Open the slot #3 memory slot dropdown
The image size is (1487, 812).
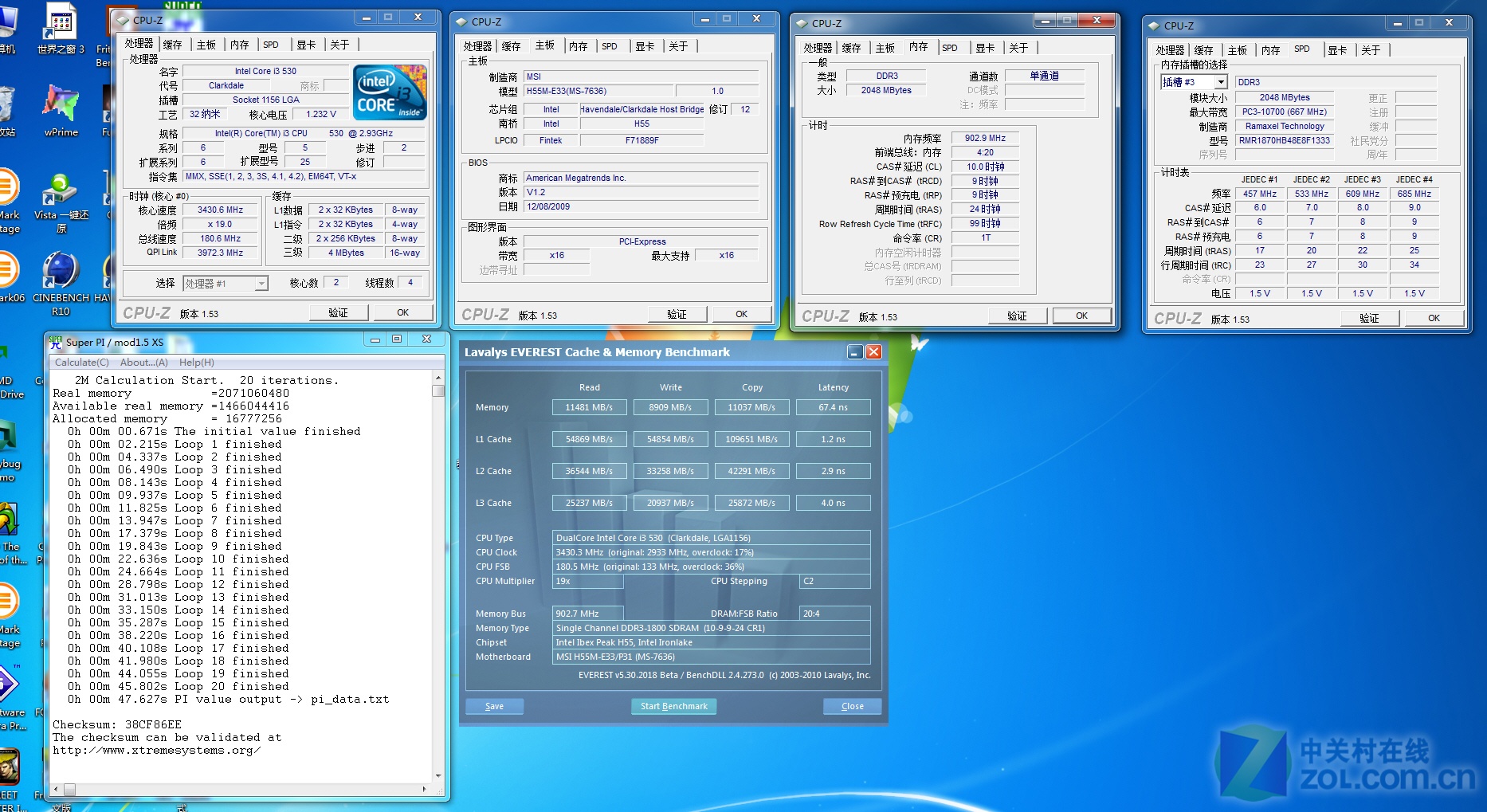[x=1221, y=82]
